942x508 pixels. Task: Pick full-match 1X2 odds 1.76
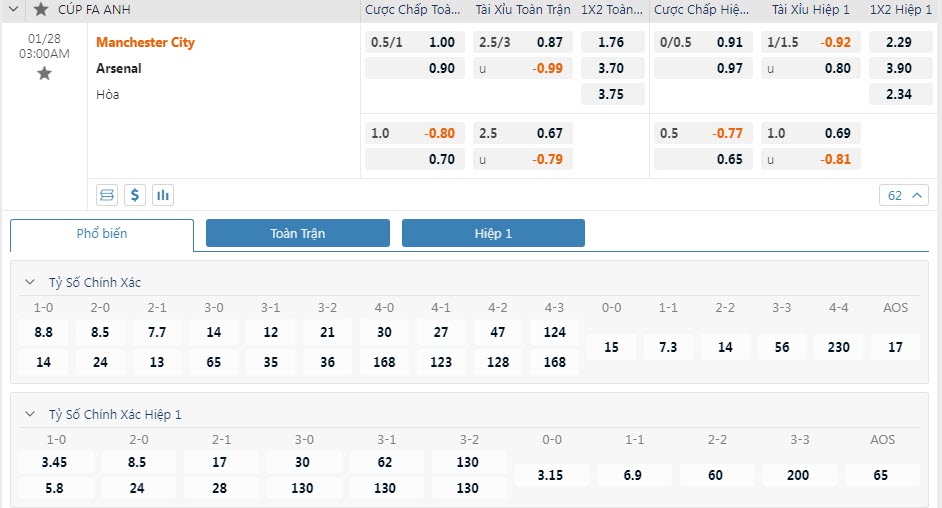[x=610, y=42]
